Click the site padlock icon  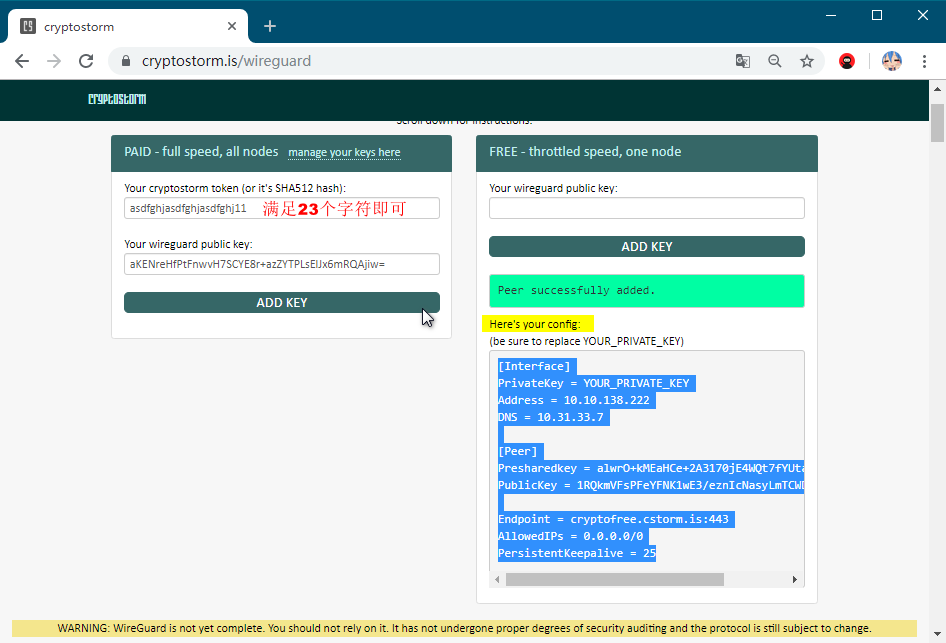[x=125, y=61]
